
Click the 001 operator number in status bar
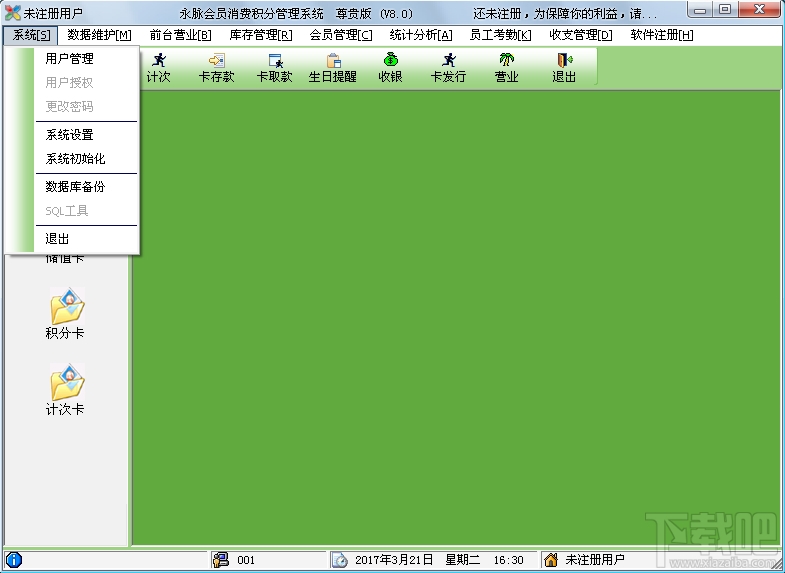(246, 560)
